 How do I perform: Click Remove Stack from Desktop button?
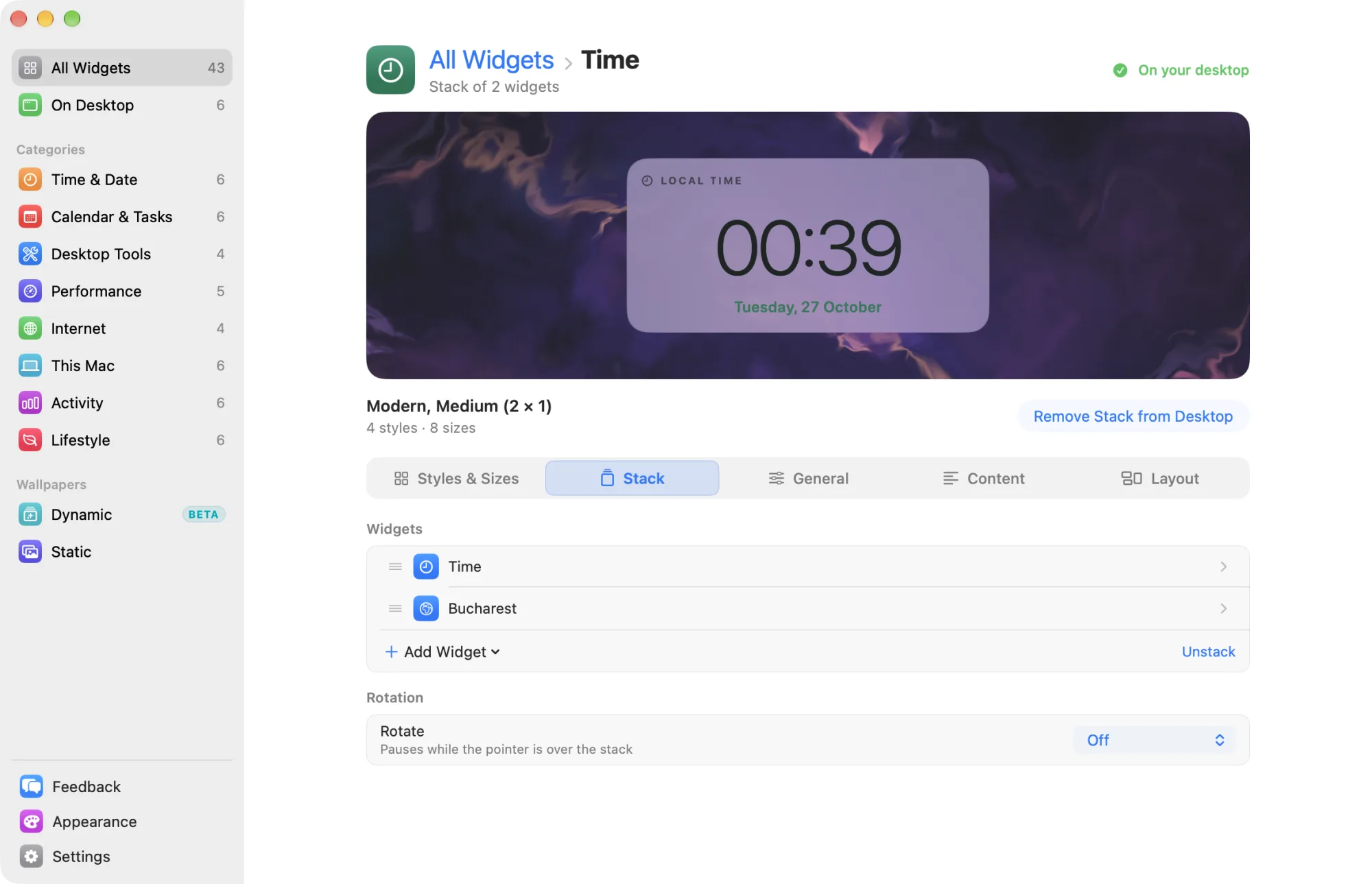tap(1133, 416)
